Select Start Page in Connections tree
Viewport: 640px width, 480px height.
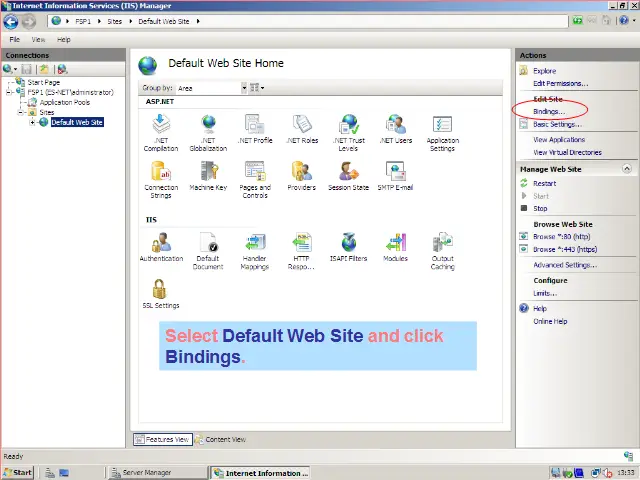pyautogui.click(x=44, y=82)
